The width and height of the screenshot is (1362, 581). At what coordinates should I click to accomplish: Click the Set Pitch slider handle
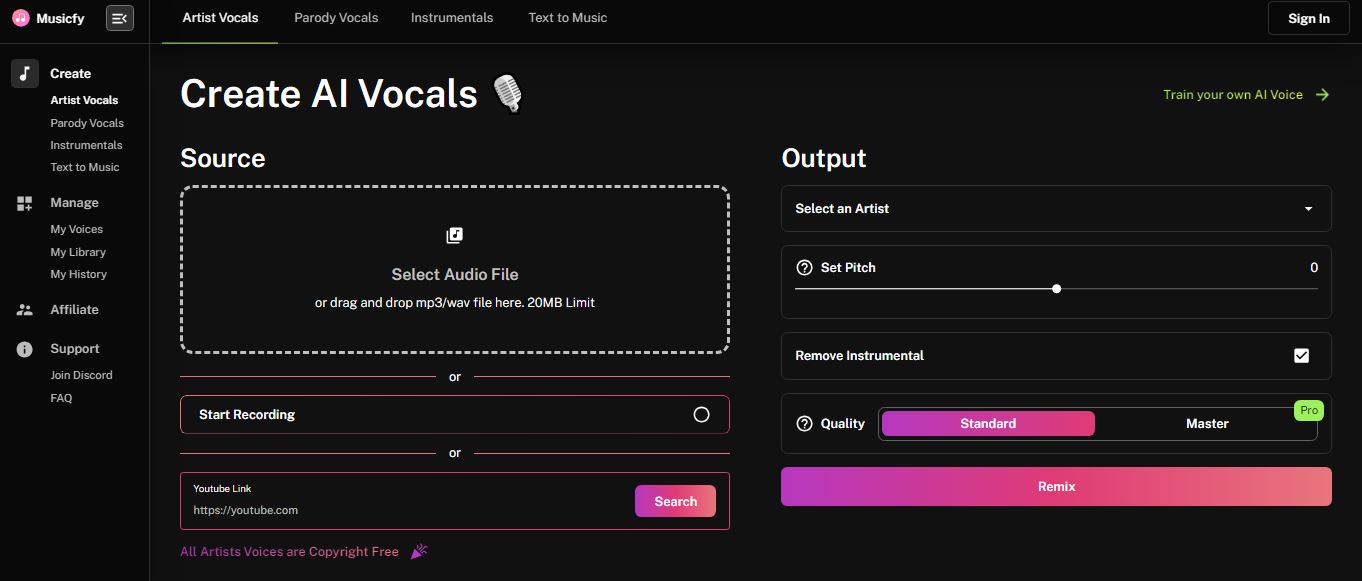(x=1057, y=289)
